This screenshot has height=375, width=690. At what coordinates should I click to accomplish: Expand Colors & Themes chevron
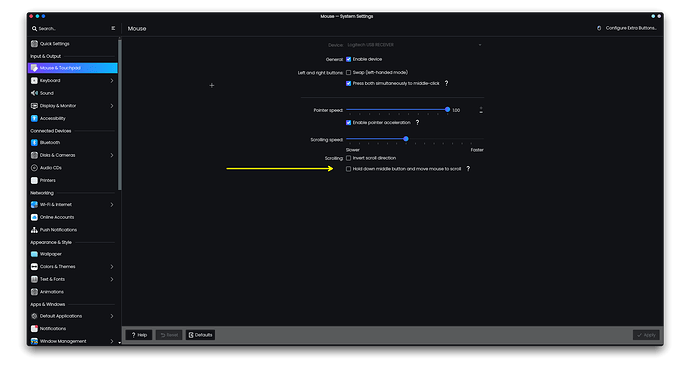[112, 266]
